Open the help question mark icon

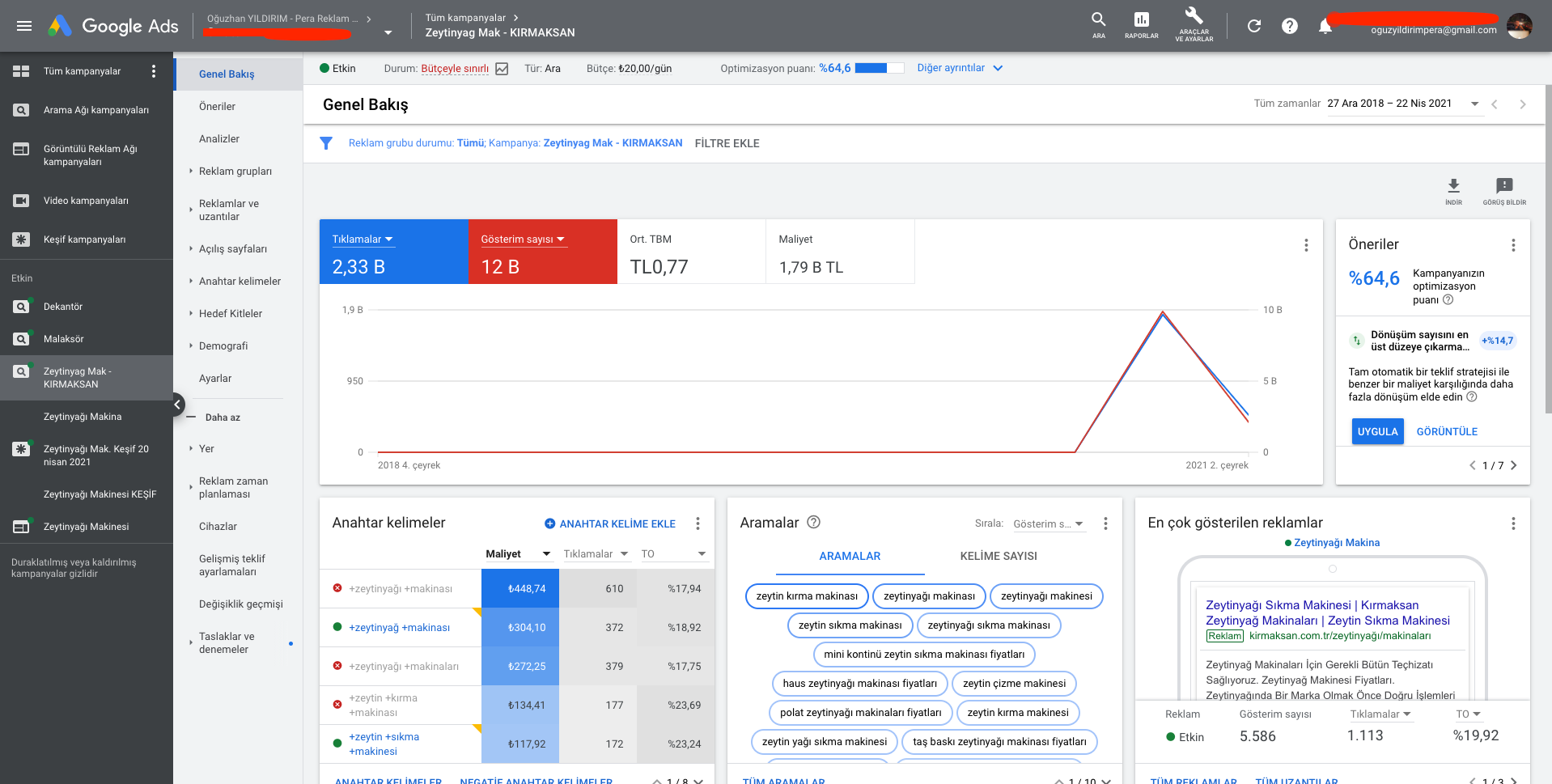coord(1290,26)
